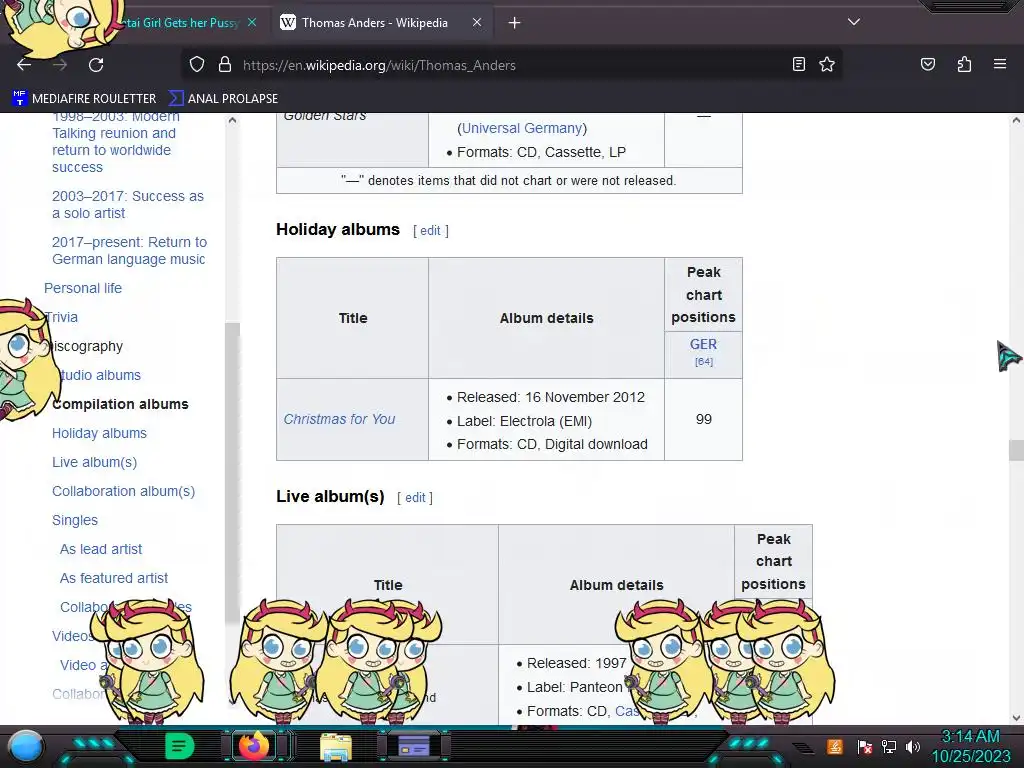Select the chart position value 99

point(703,419)
